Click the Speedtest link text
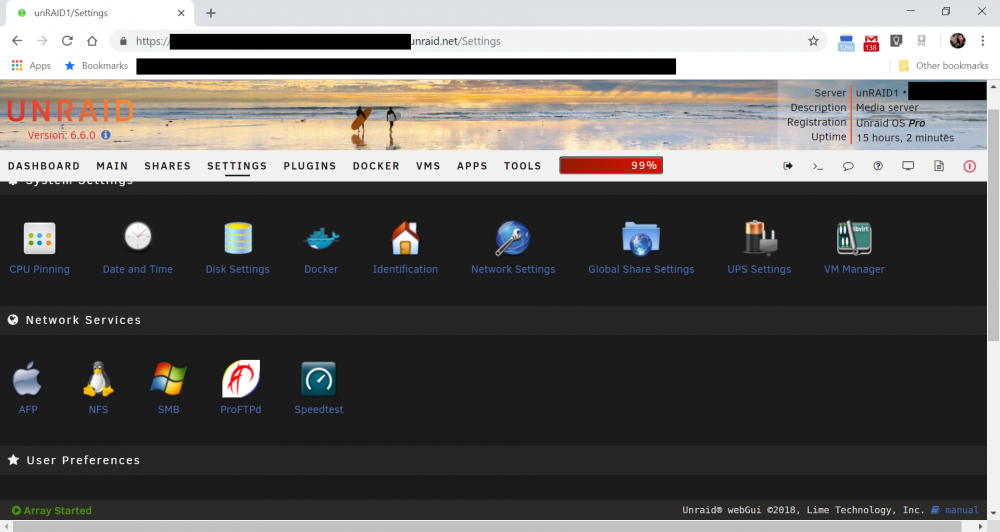Image resolution: width=1000 pixels, height=532 pixels. coord(318,410)
